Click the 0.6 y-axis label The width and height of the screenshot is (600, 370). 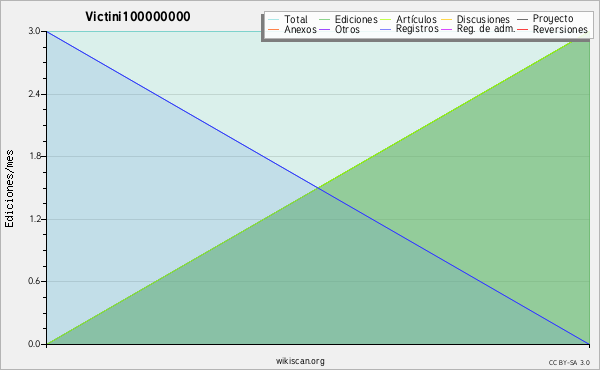pos(34,282)
